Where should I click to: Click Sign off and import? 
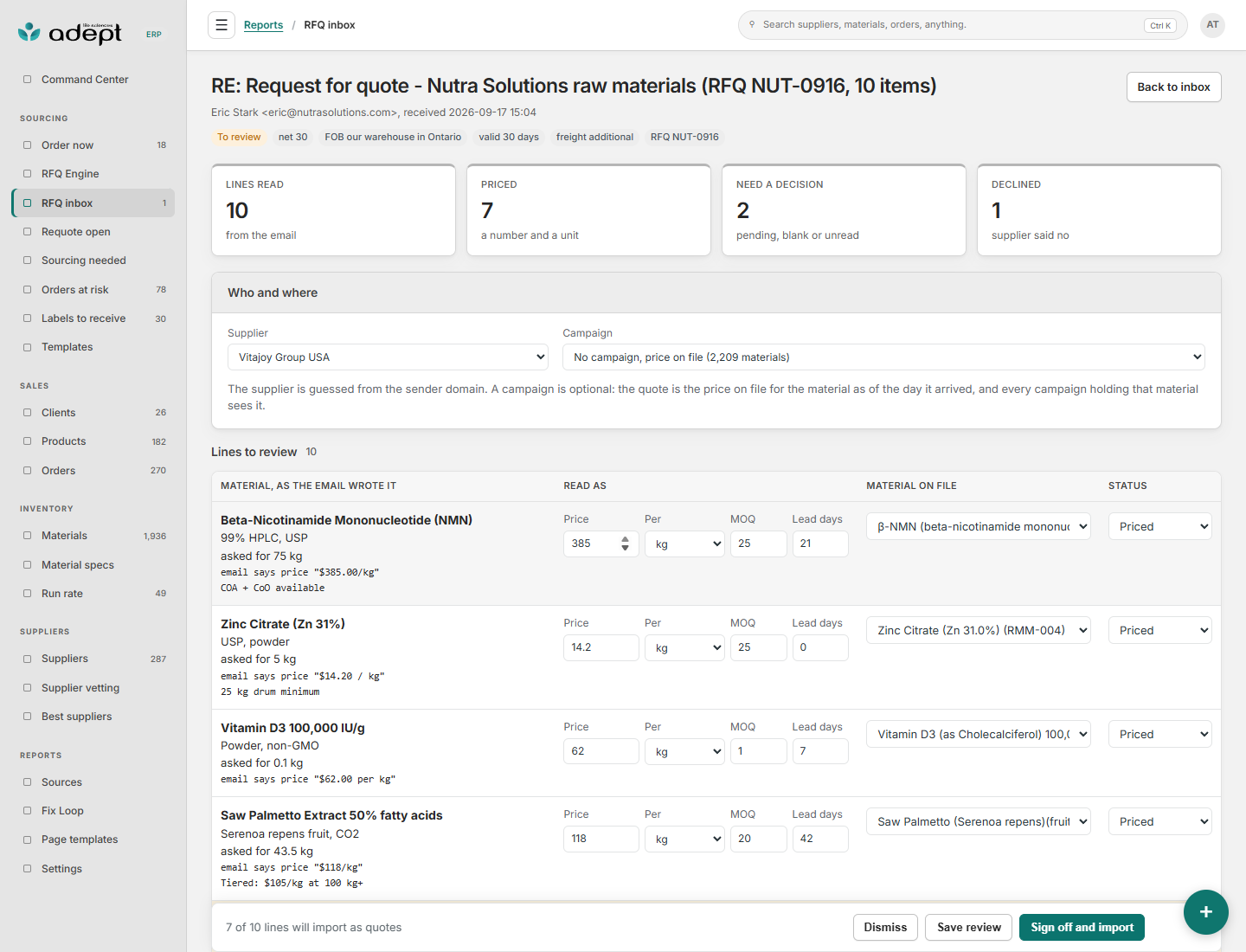click(1082, 928)
